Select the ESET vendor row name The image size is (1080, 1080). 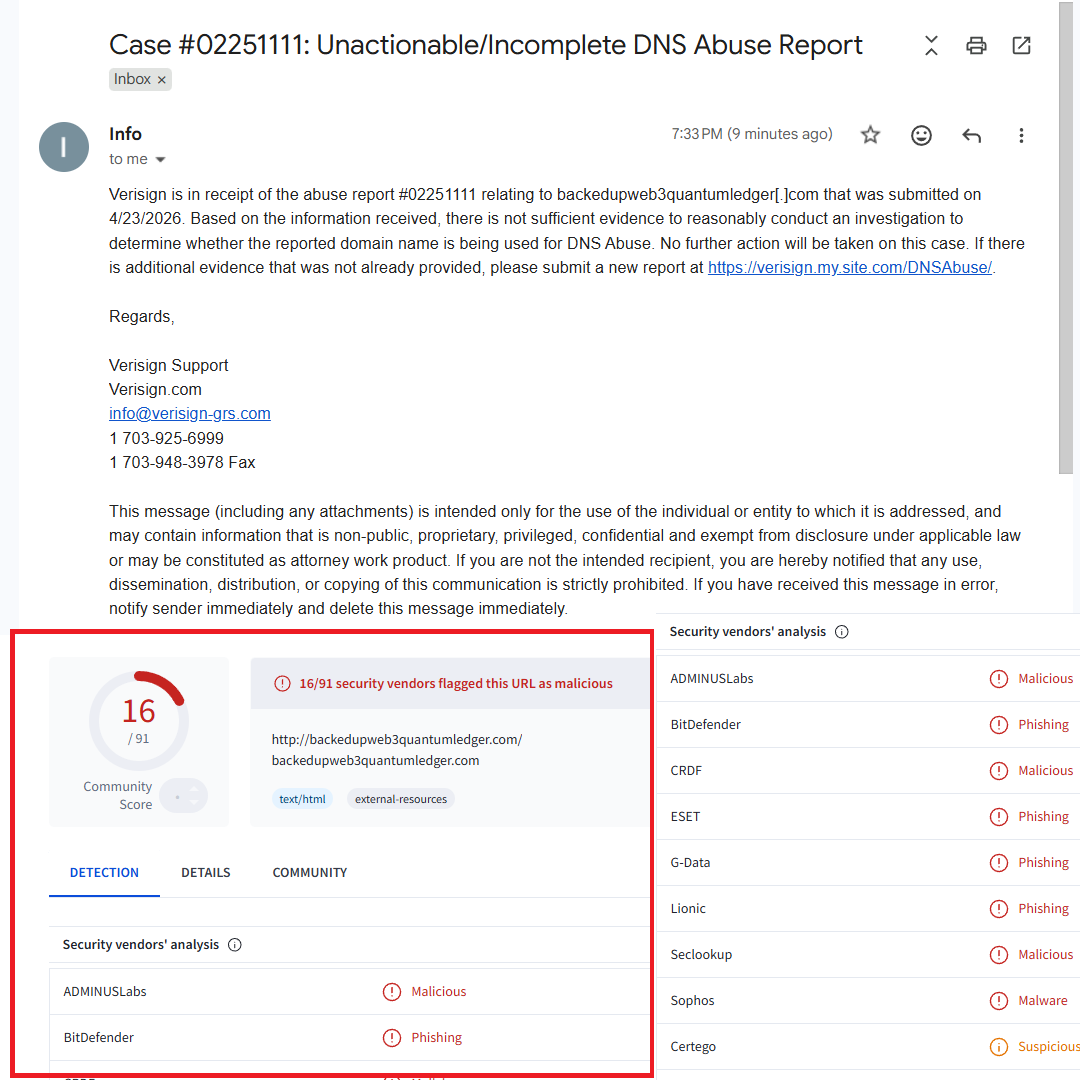[685, 817]
